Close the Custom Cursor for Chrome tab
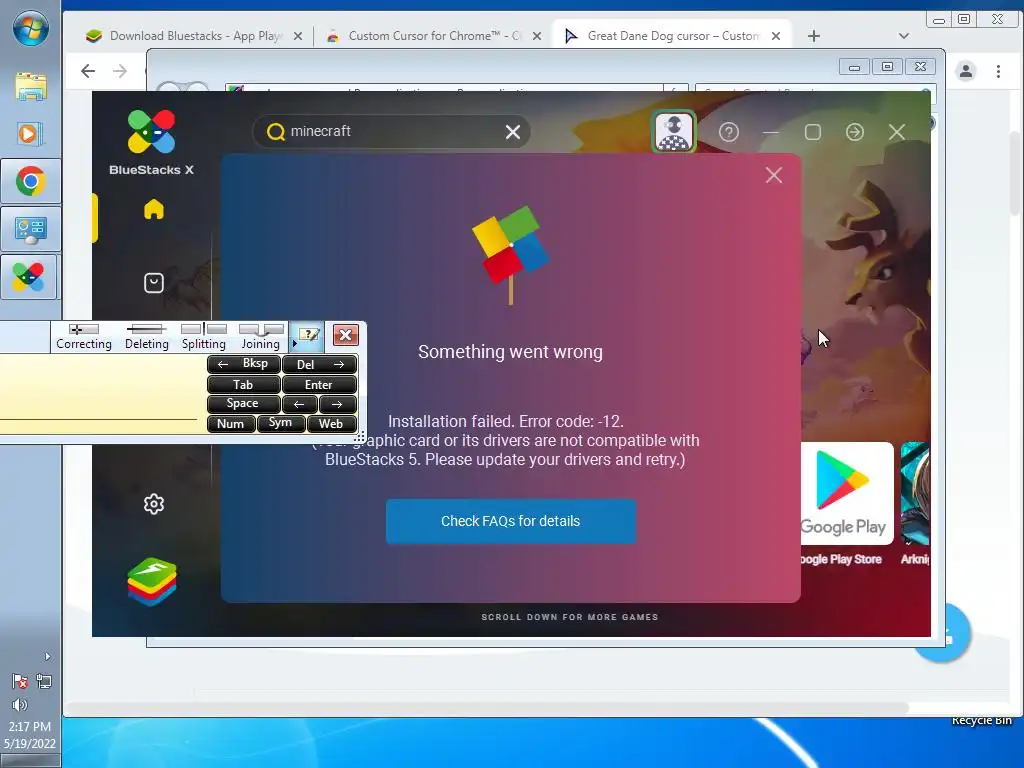The width and height of the screenshot is (1024, 768). [x=537, y=36]
